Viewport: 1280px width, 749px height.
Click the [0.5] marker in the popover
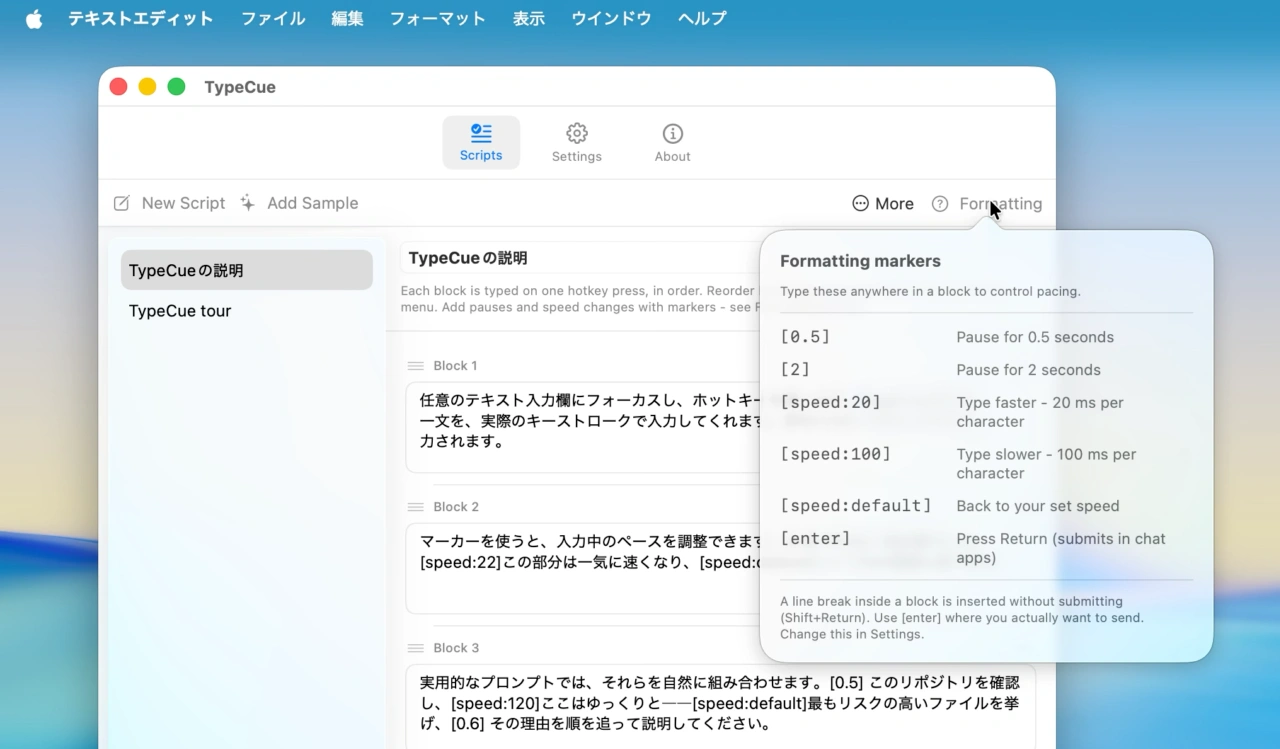click(x=805, y=337)
